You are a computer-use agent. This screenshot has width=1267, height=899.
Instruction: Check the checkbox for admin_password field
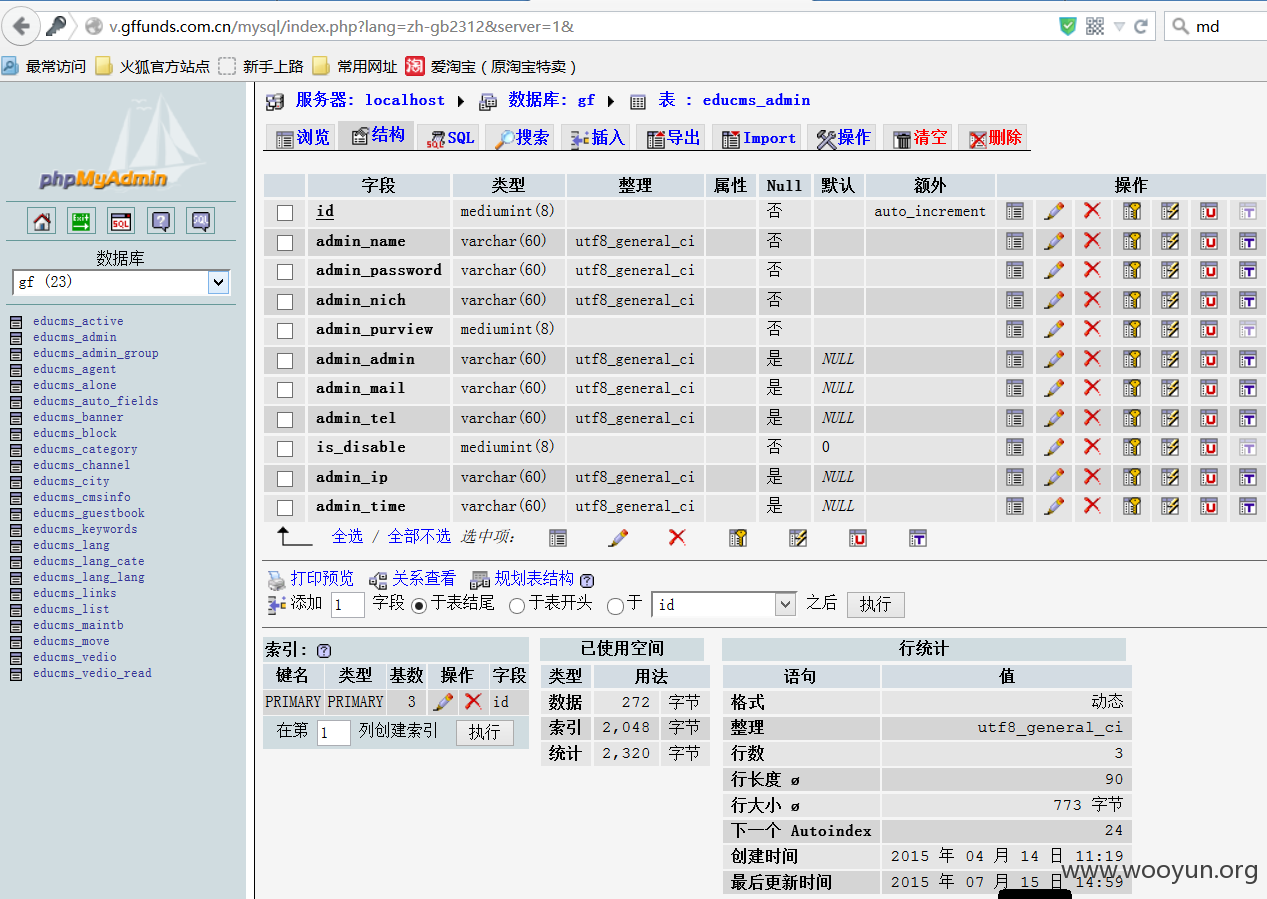click(285, 271)
